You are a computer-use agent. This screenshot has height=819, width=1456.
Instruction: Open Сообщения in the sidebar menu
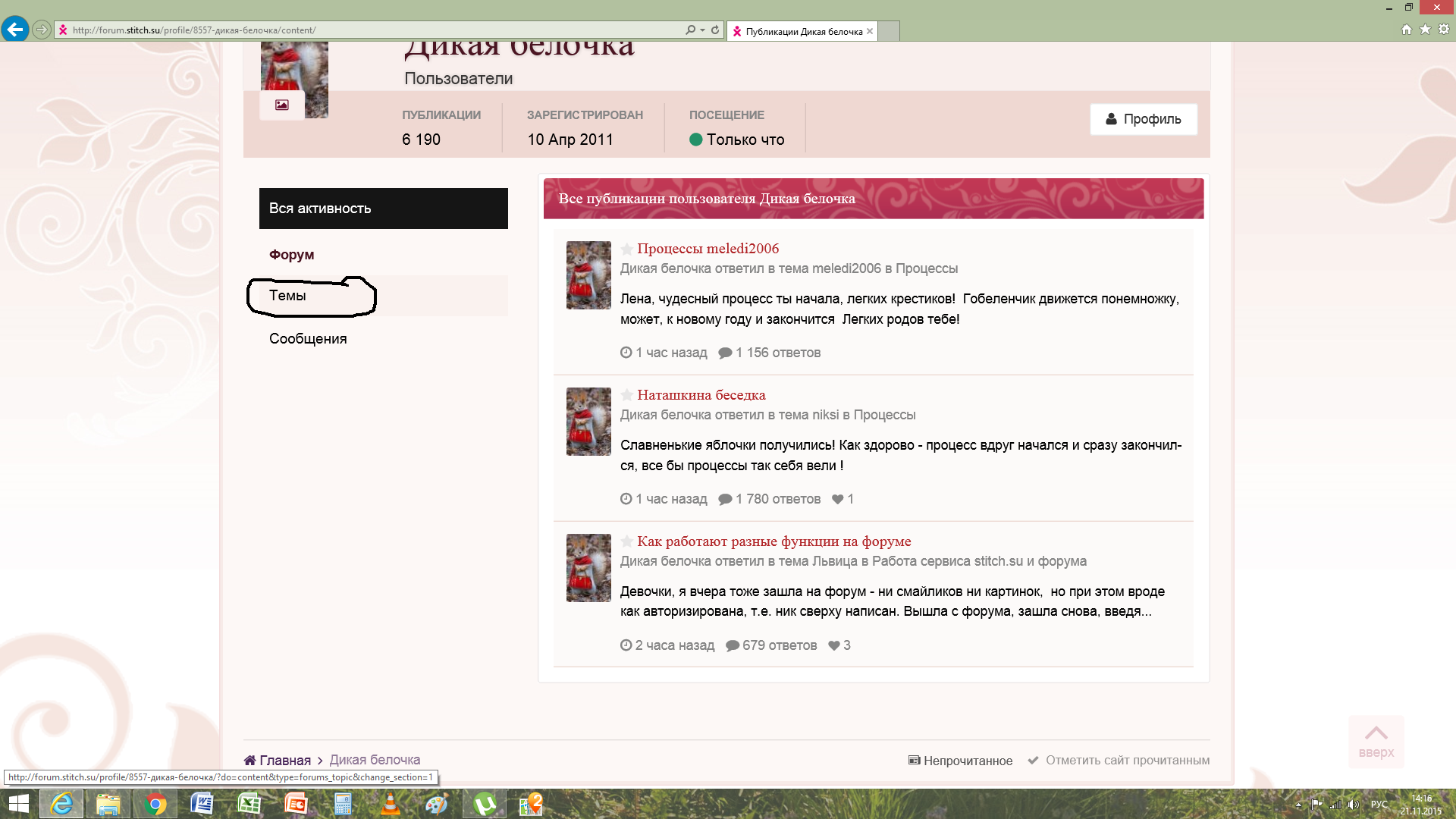coord(308,339)
